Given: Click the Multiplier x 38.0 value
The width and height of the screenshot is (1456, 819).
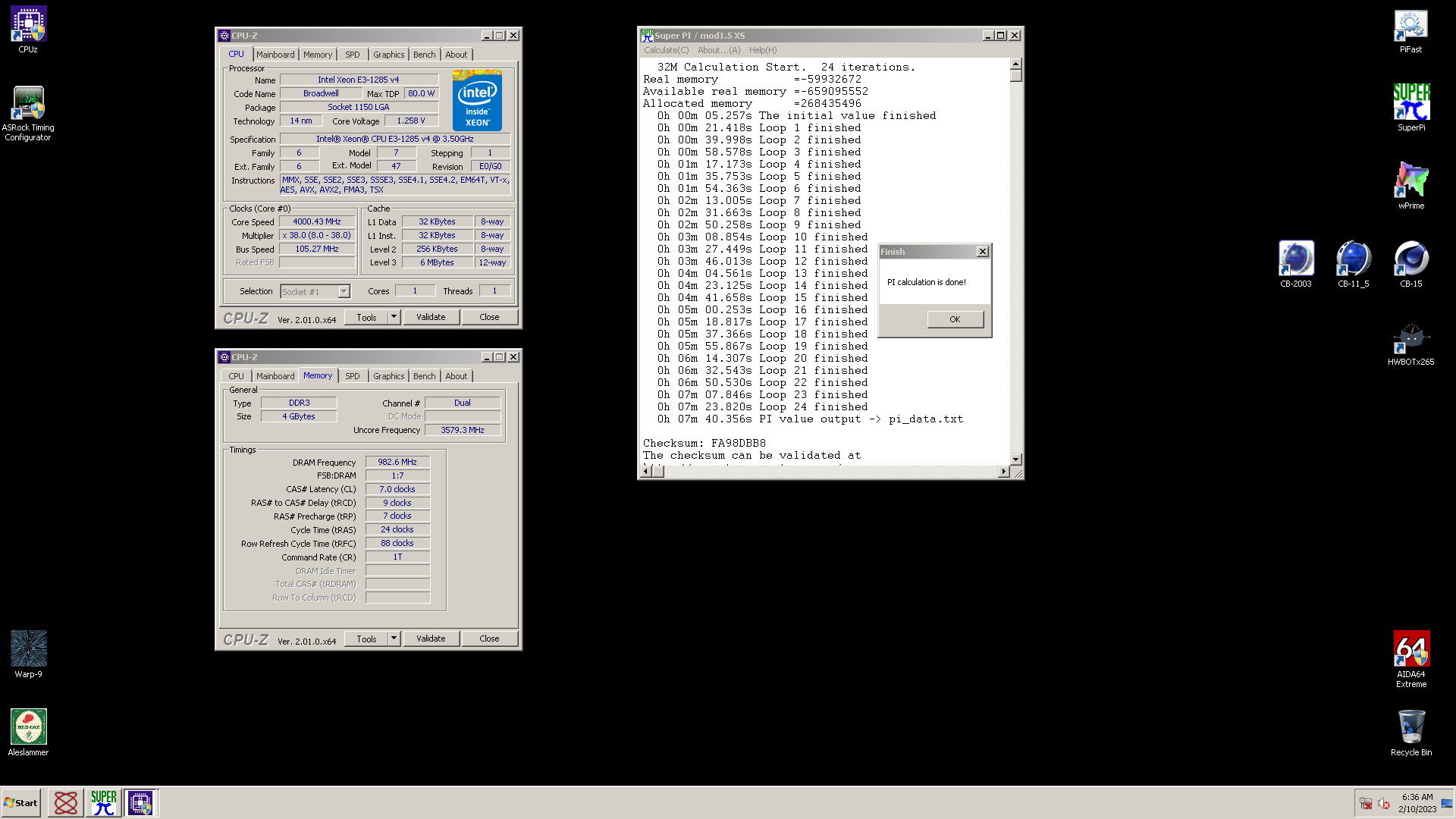Looking at the screenshot, I should (317, 235).
